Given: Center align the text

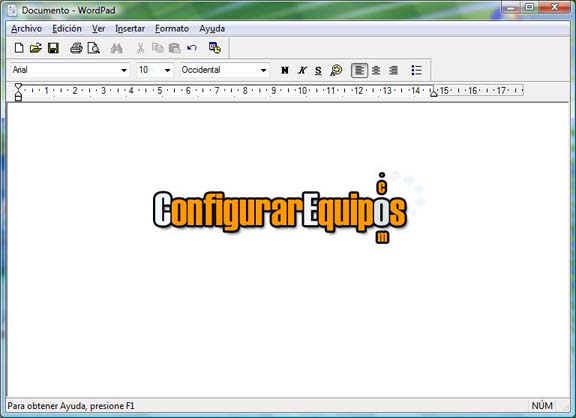Looking at the screenshot, I should pyautogui.click(x=376, y=70).
